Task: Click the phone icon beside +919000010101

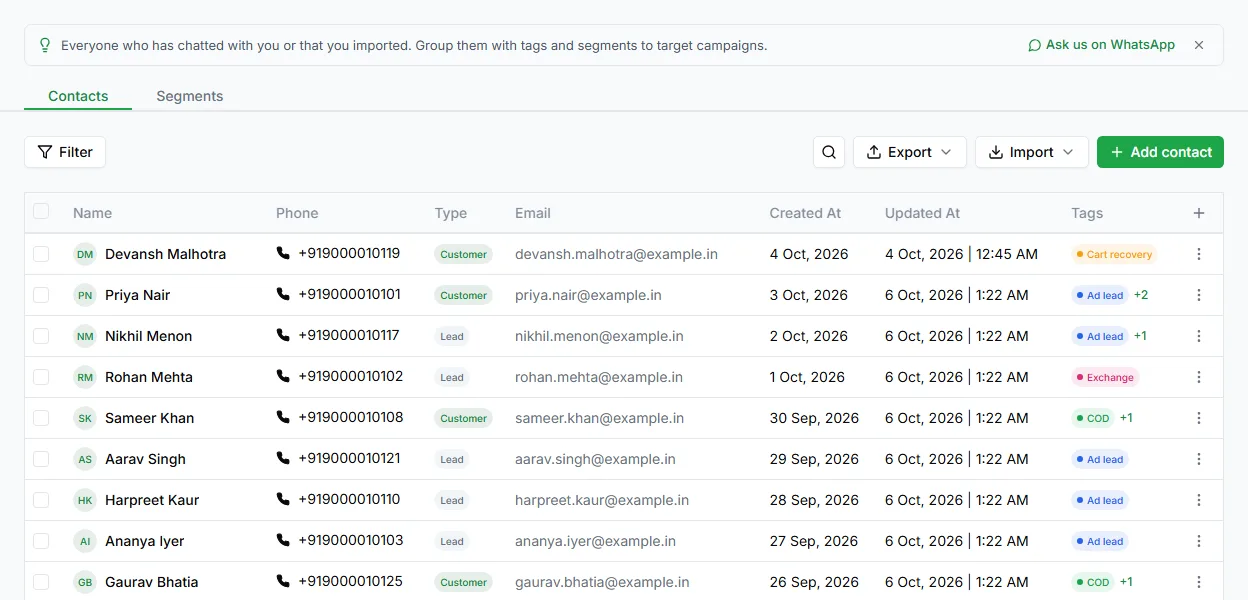Action: click(x=283, y=294)
